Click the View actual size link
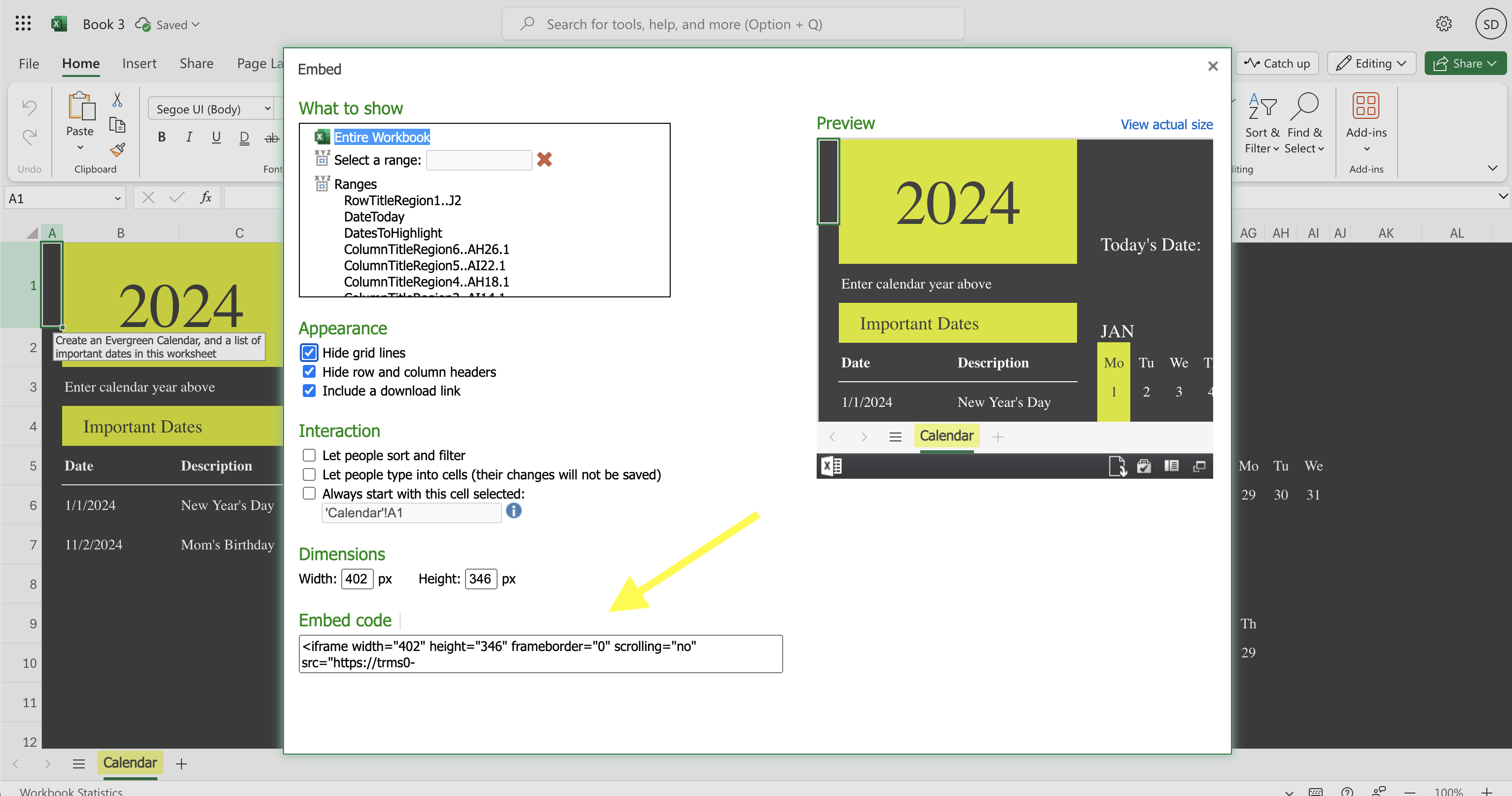1512x796 pixels. point(1166,124)
